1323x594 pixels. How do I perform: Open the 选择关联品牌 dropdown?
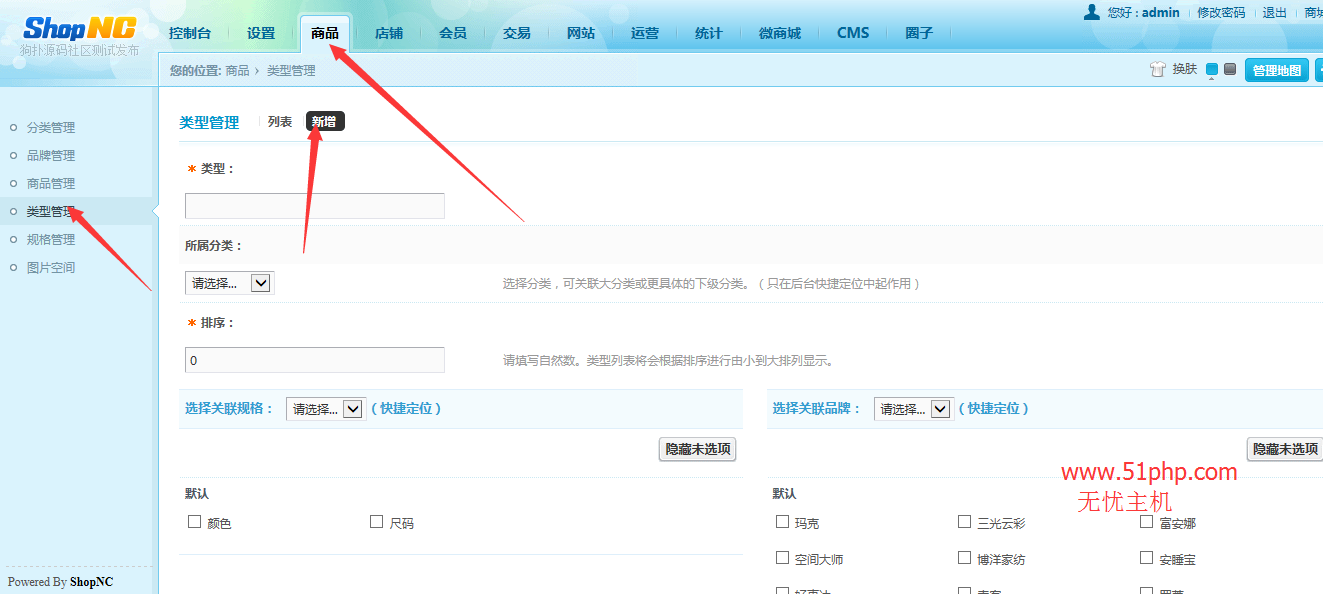click(x=914, y=409)
